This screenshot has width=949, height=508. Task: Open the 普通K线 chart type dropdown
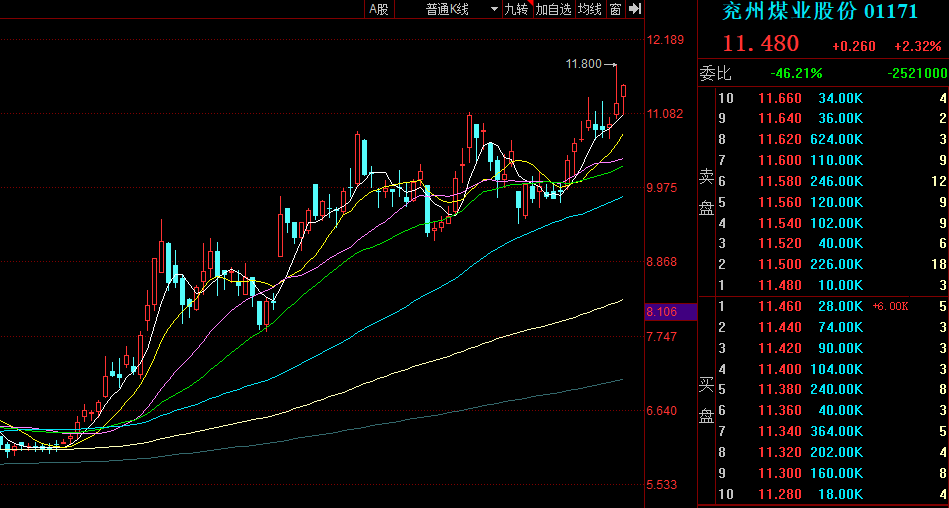(x=461, y=9)
